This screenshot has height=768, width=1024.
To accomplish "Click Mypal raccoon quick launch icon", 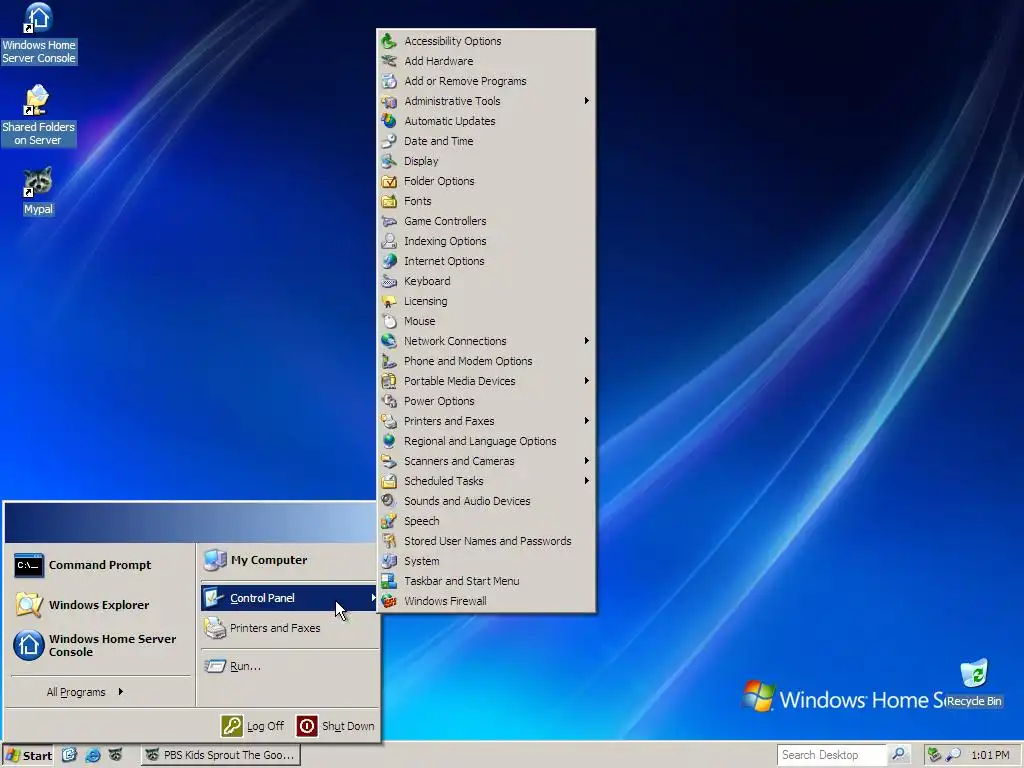I will (x=116, y=755).
